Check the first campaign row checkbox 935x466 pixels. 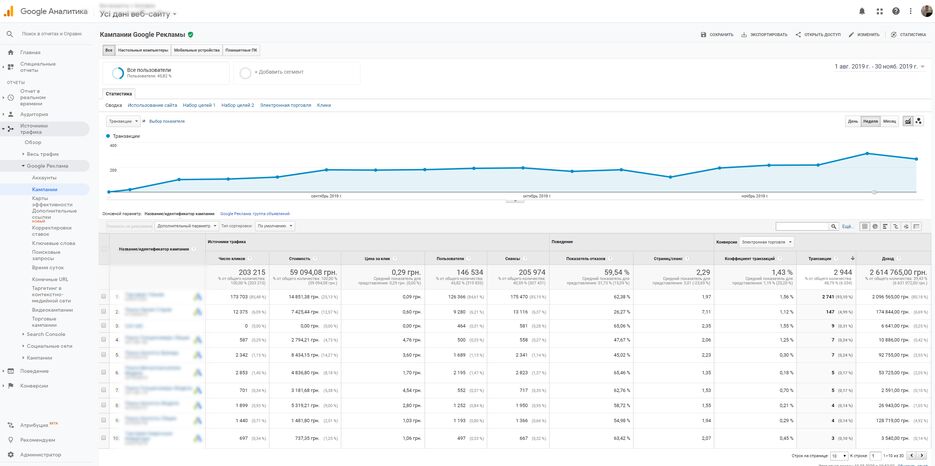pyautogui.click(x=103, y=297)
